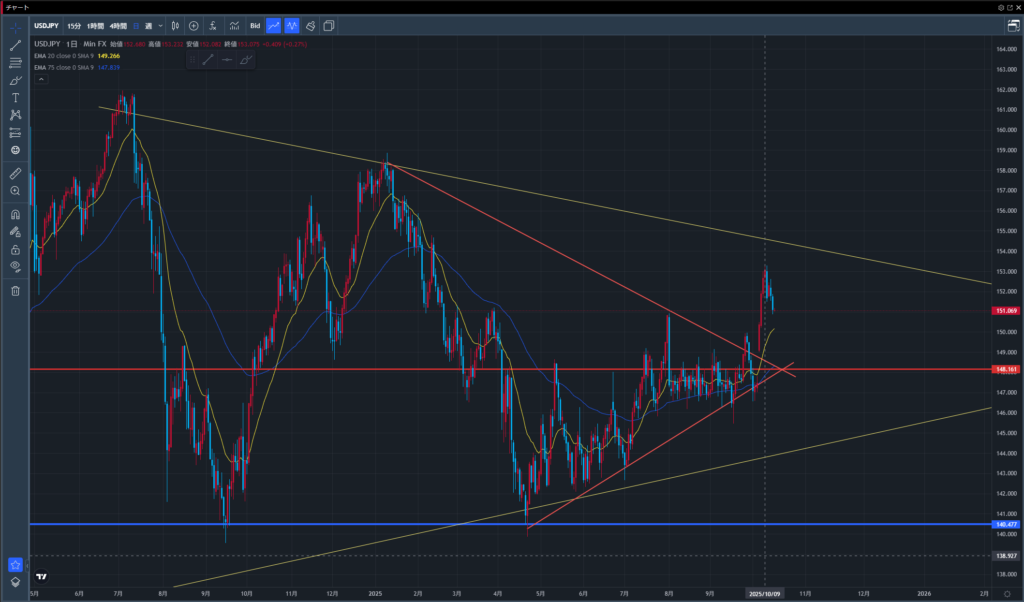The width and height of the screenshot is (1024, 602).
Task: Toggle magnet mode for drawings
Action: tap(15, 215)
